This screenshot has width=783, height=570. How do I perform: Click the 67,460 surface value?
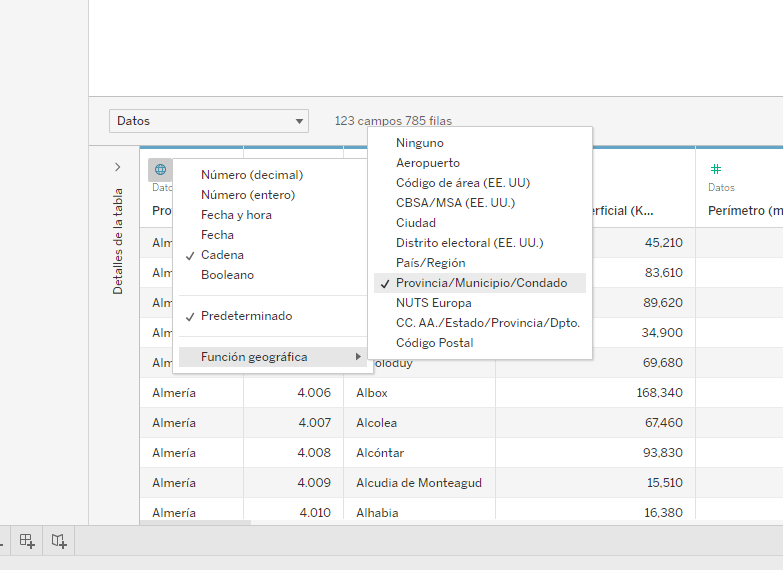pos(664,423)
